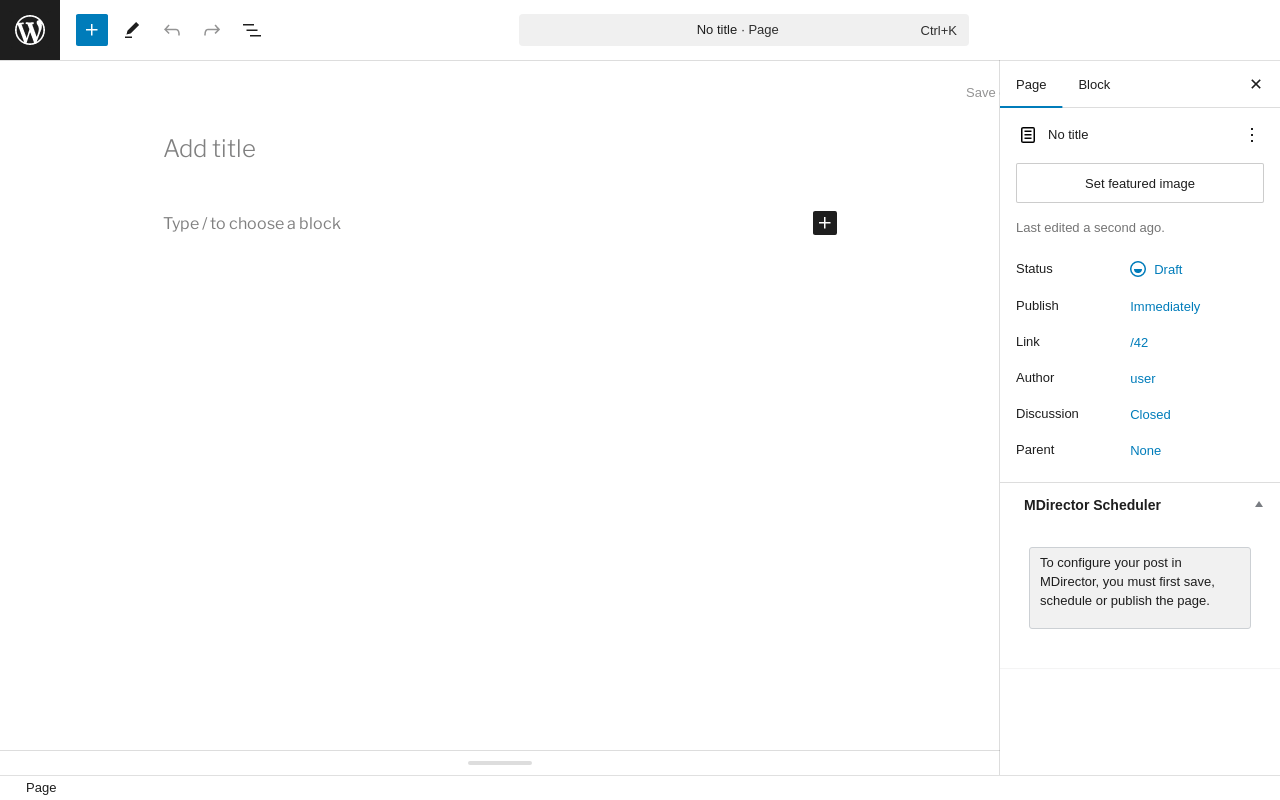Open the No title command palette bar
This screenshot has width=1280, height=800.
click(x=744, y=30)
